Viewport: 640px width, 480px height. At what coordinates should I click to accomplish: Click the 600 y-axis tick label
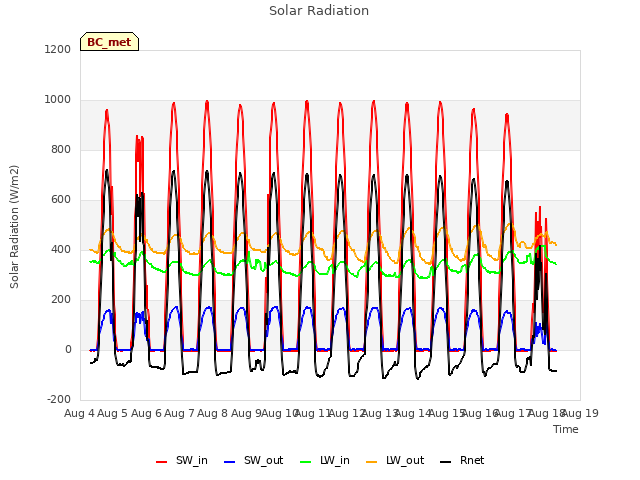[x=61, y=200]
